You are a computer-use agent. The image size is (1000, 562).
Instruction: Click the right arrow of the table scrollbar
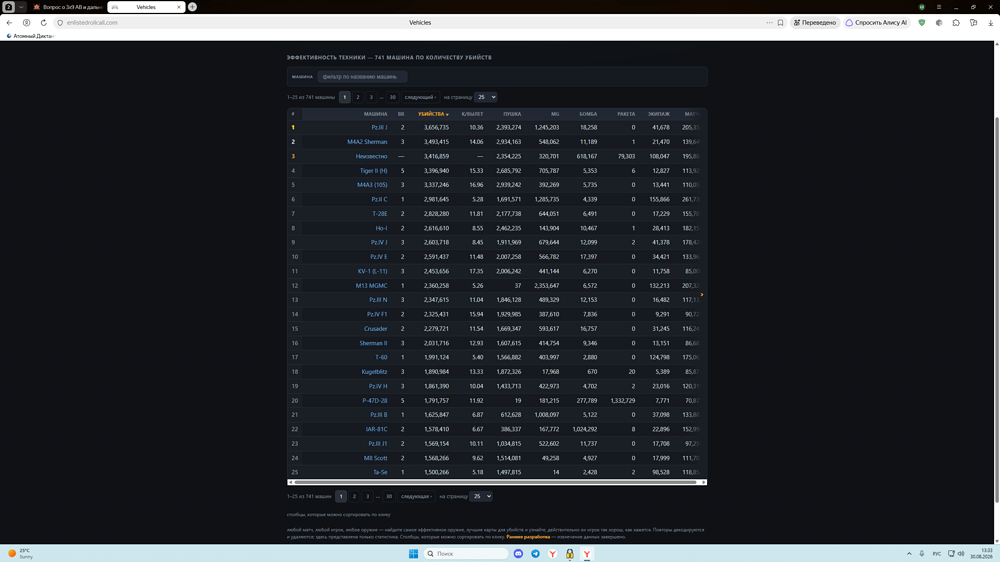pyautogui.click(x=703, y=482)
